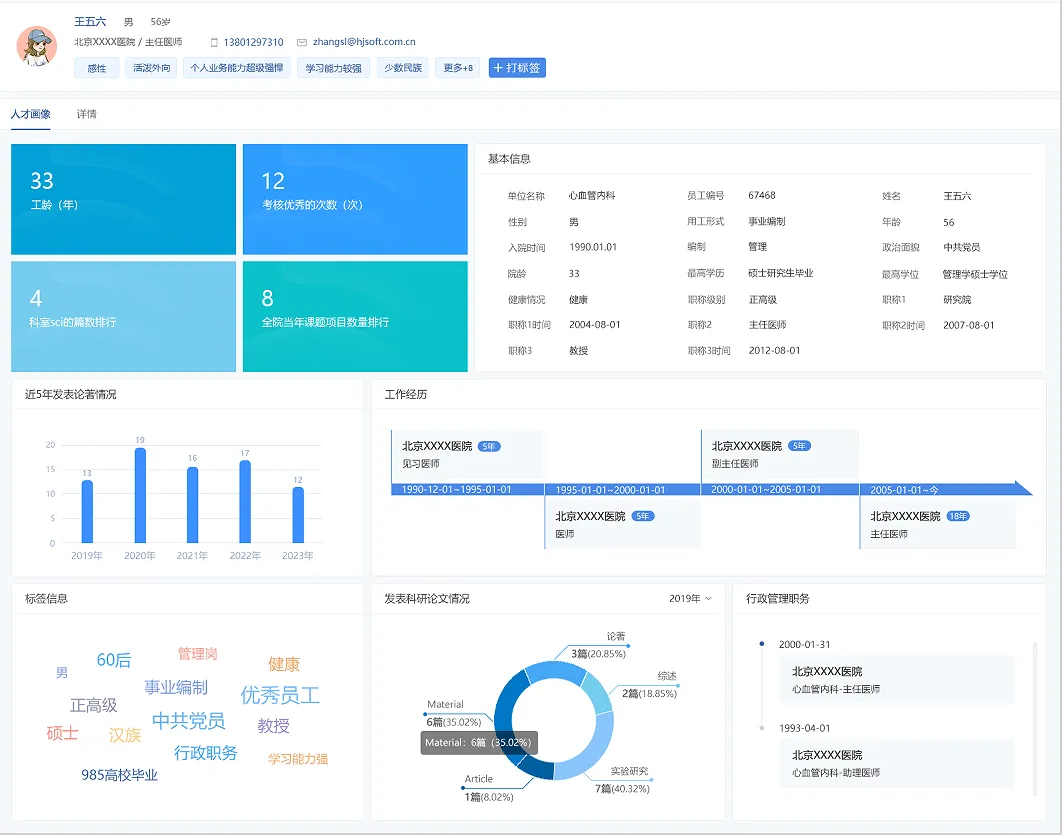Screen dimensions: 1062x835
Task: Switch to the 详情 tab
Action: click(x=87, y=114)
